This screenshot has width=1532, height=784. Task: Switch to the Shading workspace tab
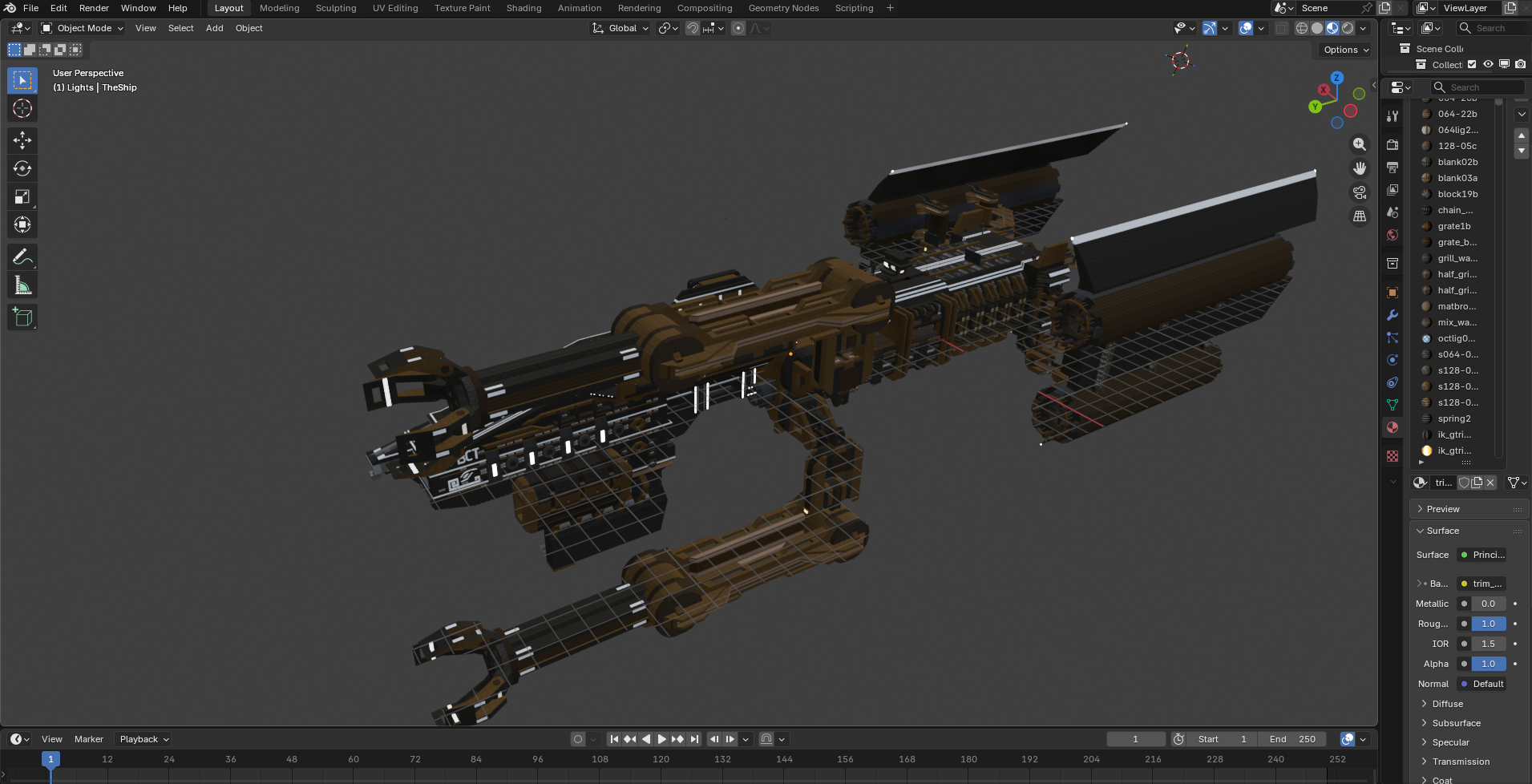[523, 8]
